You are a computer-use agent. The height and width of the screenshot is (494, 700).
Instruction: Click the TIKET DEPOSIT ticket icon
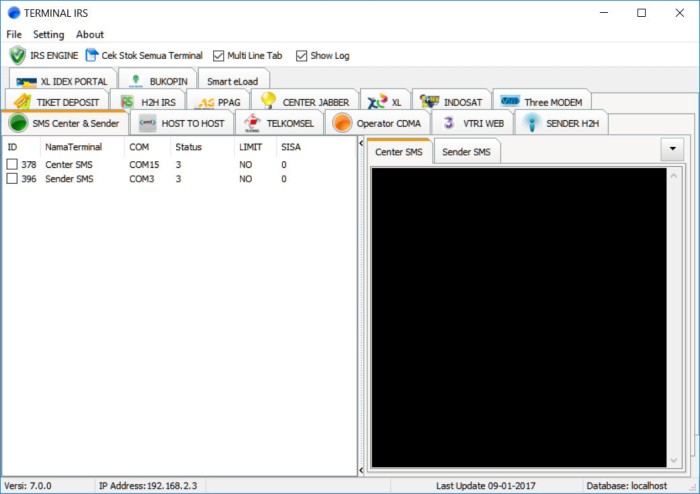pyautogui.click(x=22, y=102)
